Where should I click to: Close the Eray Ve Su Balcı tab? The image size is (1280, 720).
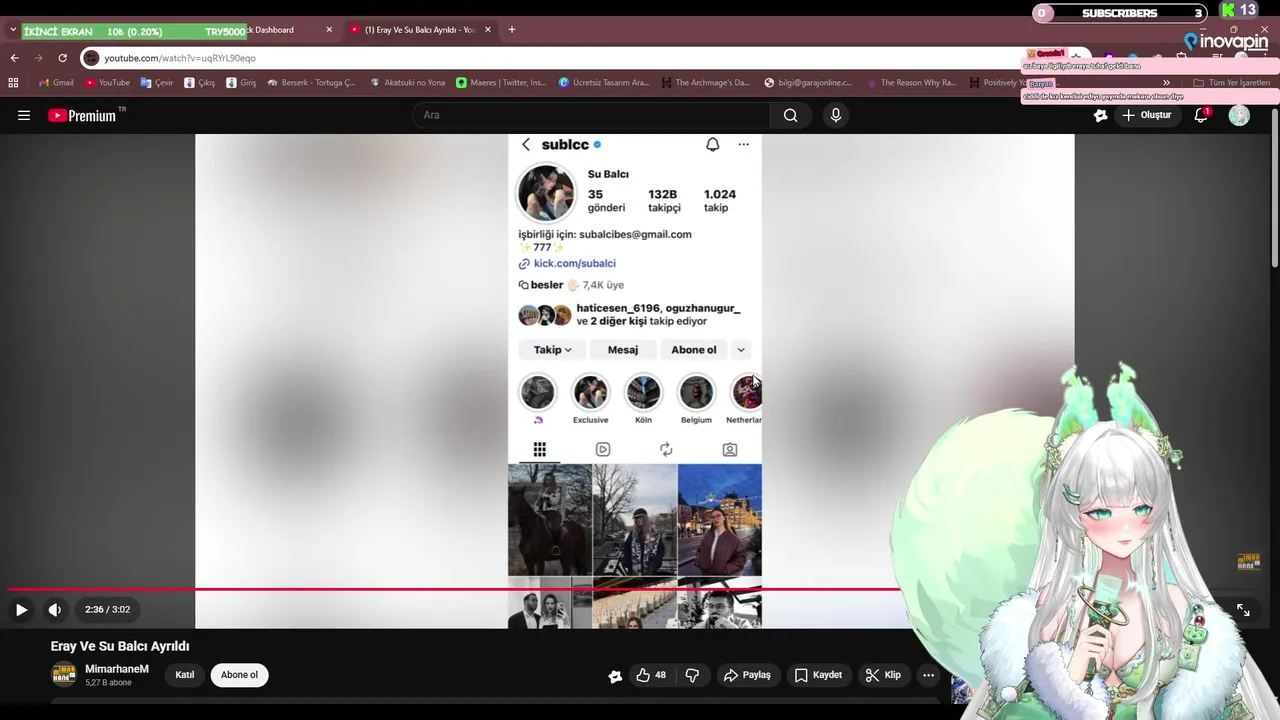coord(488,30)
